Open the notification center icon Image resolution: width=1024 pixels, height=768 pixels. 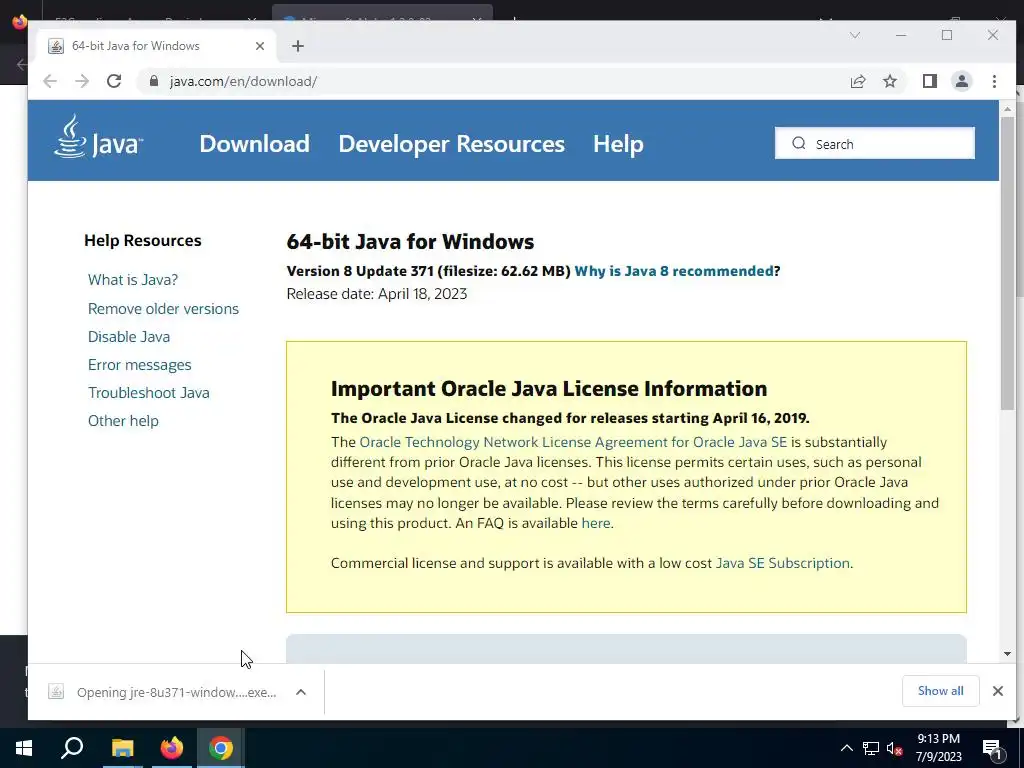point(992,748)
